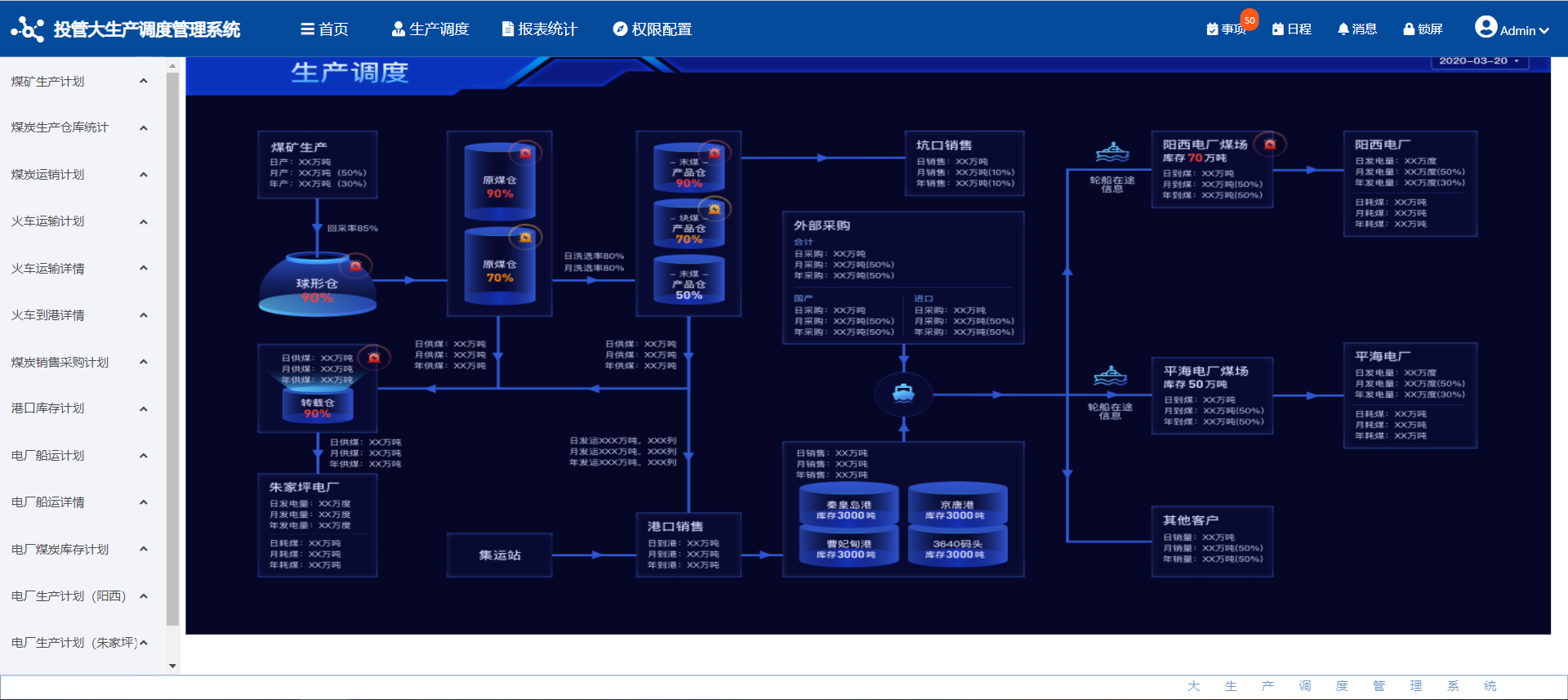Click the 集运站 box
The height and width of the screenshot is (700, 1568).
500,555
